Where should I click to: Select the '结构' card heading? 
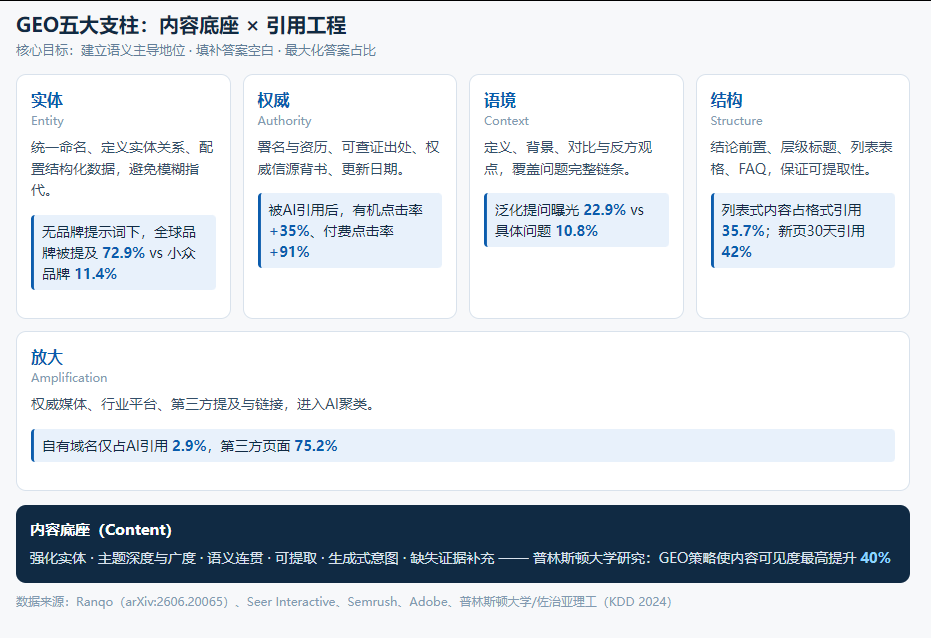coord(727,100)
